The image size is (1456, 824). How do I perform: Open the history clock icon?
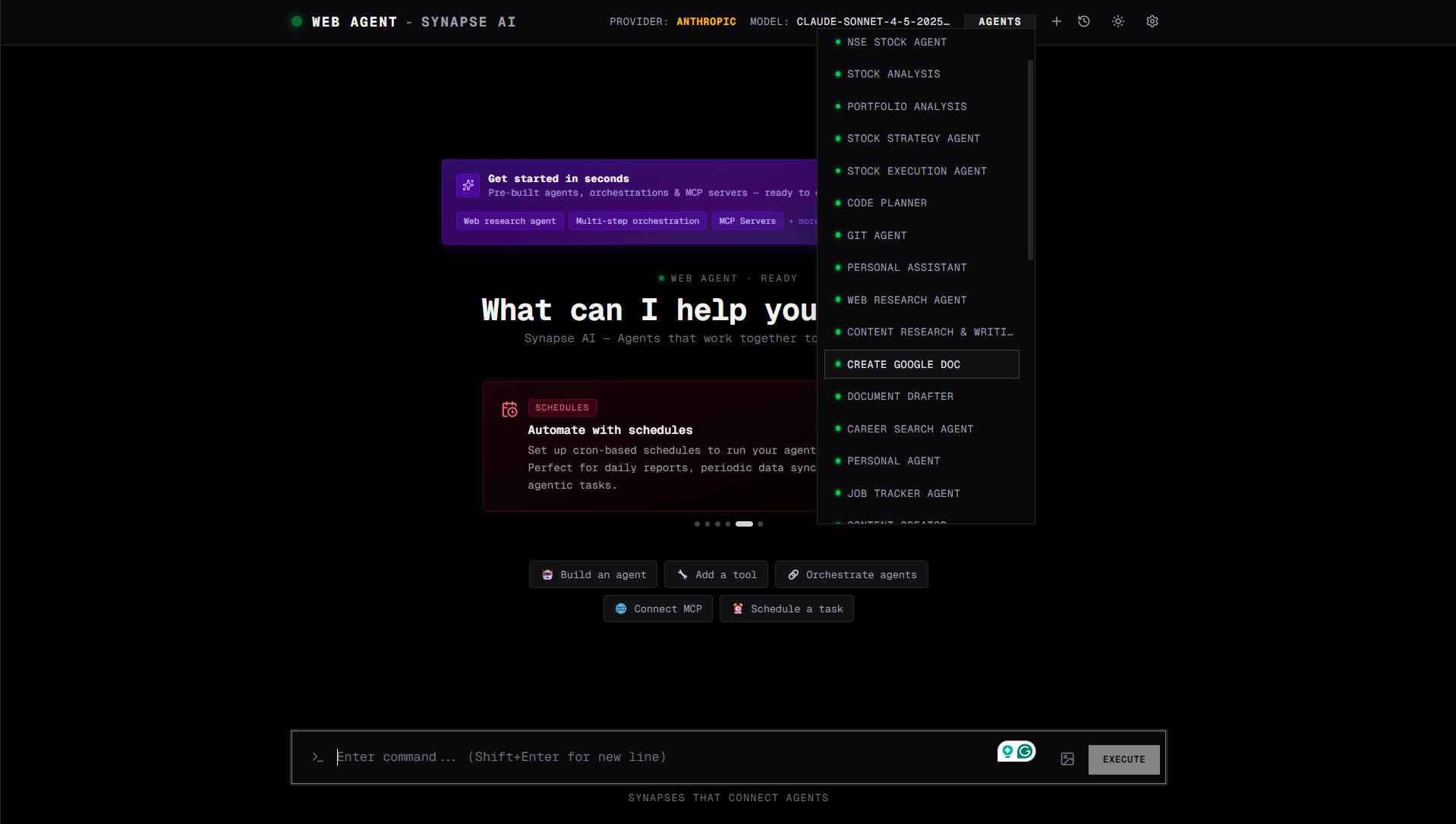pyautogui.click(x=1084, y=21)
